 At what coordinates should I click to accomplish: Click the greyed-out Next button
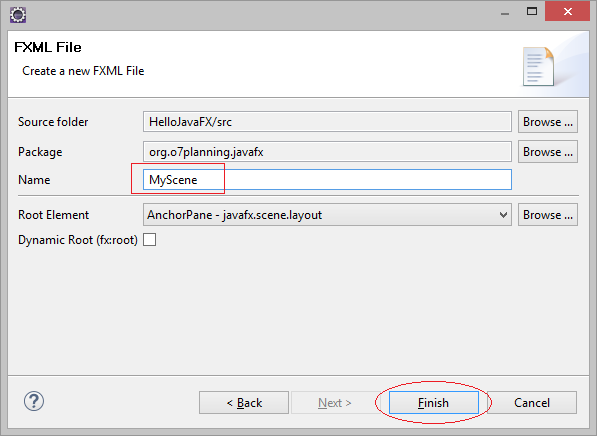335,402
